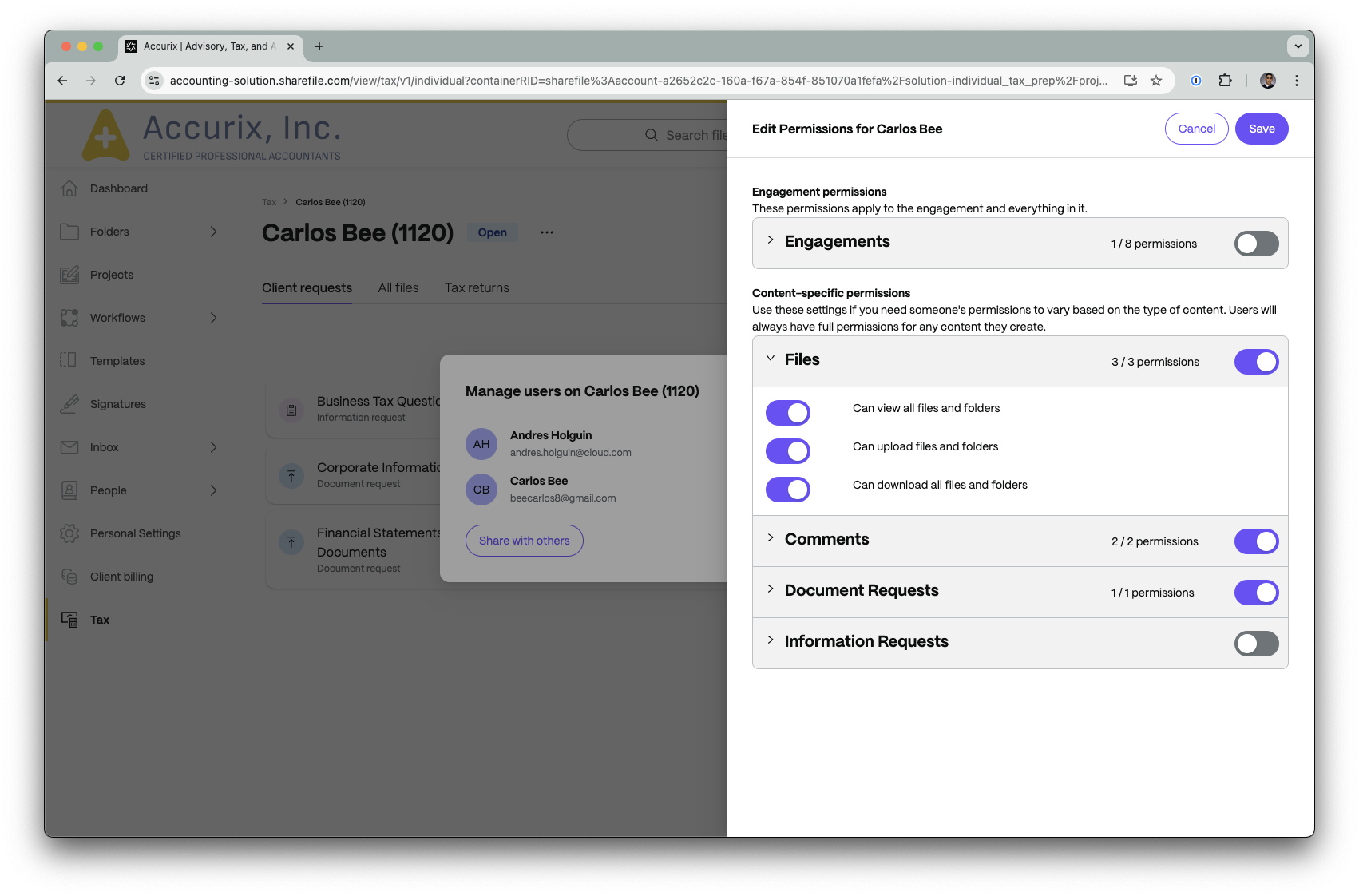Cancel editing permissions
Viewport: 1359px width, 896px height.
pyautogui.click(x=1196, y=129)
